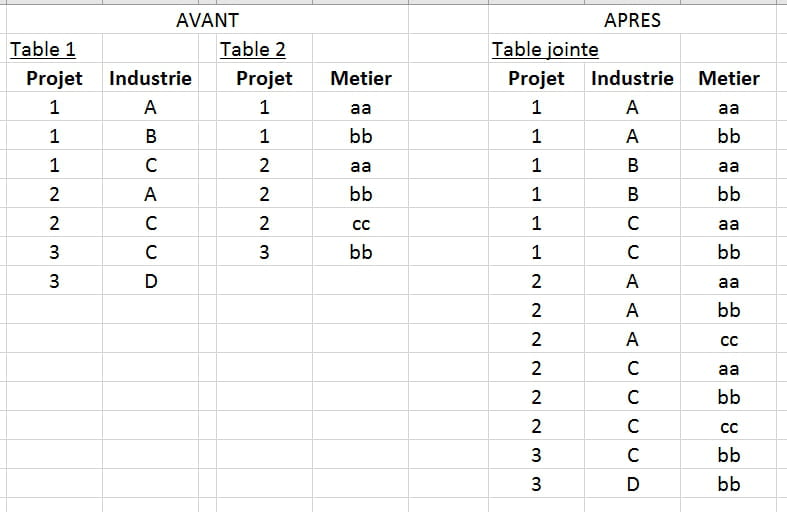Click the Industrie header of Table 1
The image size is (787, 512).
click(x=150, y=78)
